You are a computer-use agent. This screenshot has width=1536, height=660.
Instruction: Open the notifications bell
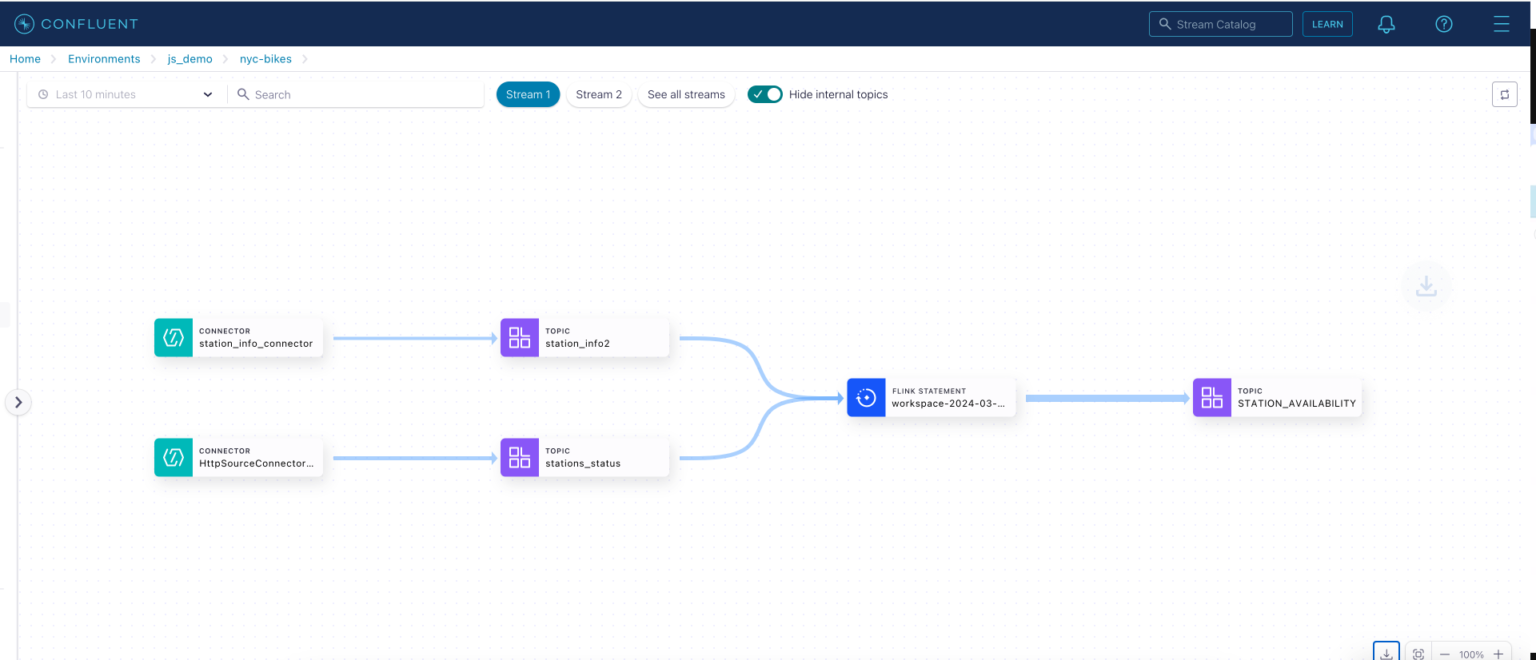(x=1386, y=24)
